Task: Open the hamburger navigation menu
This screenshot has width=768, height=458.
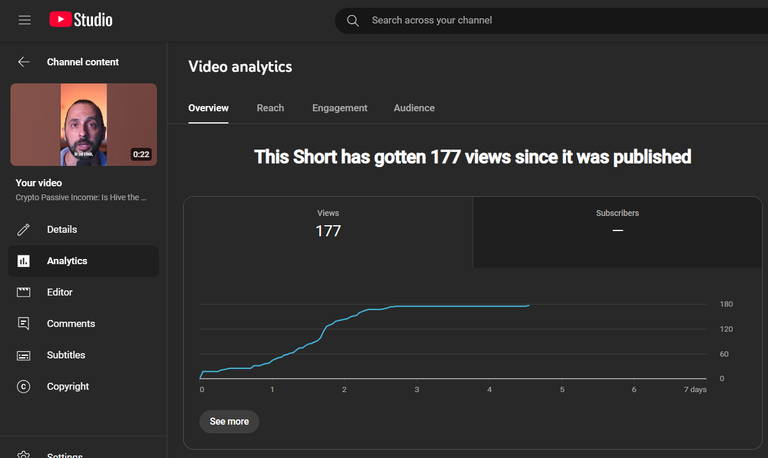Action: (24, 20)
